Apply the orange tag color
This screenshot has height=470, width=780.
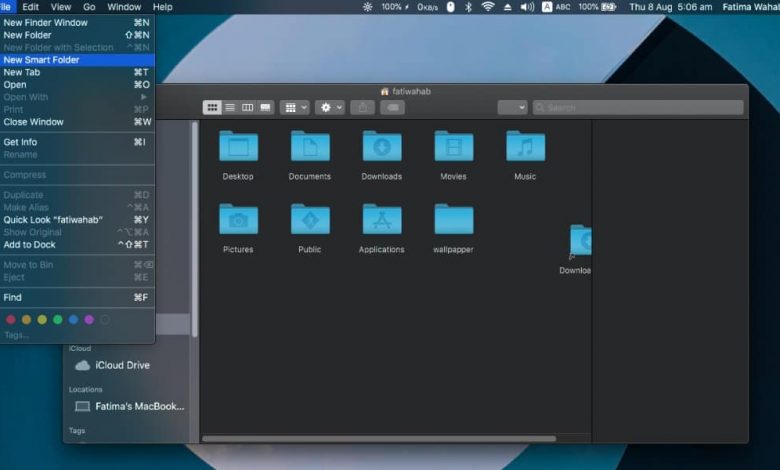26,320
